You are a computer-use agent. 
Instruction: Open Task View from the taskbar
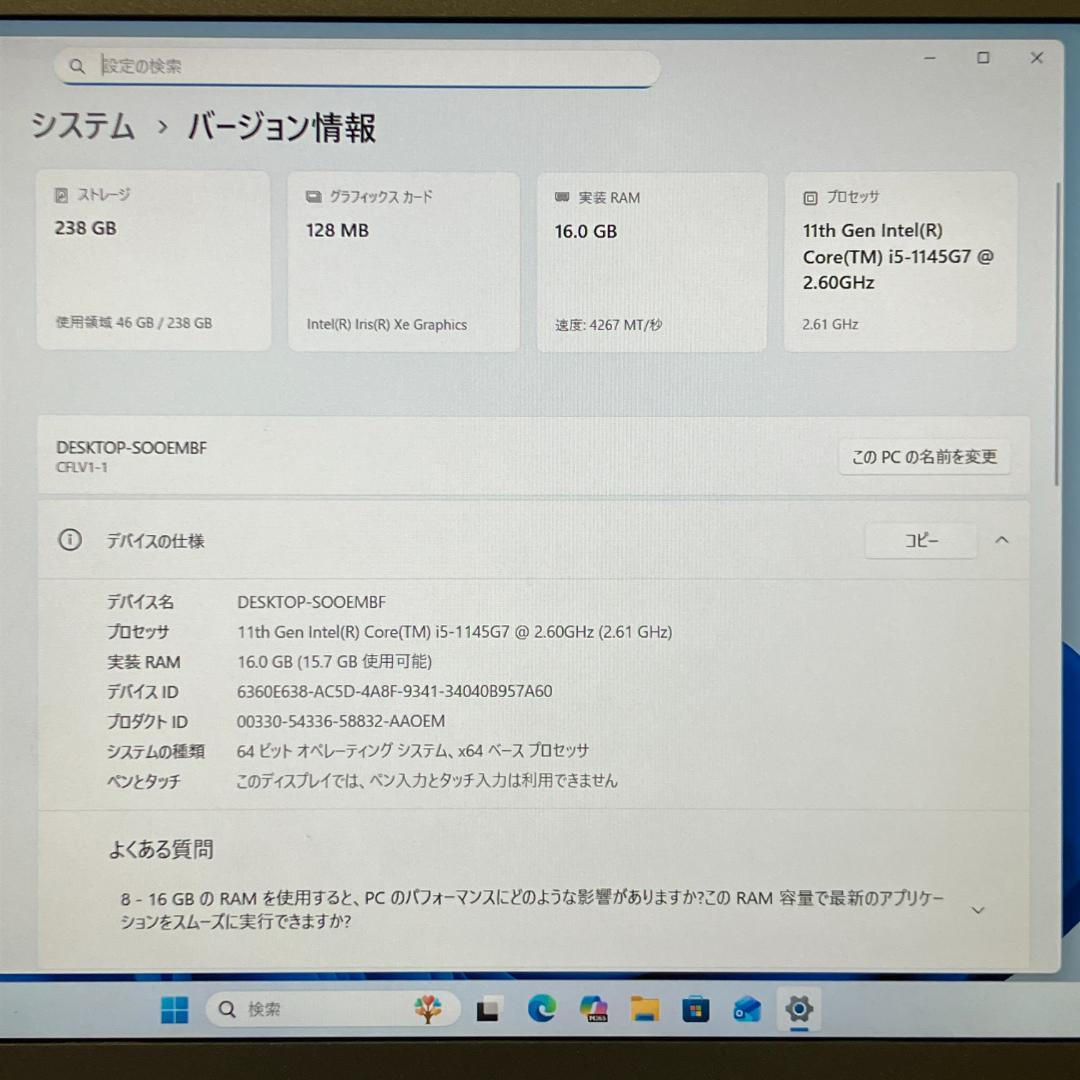pyautogui.click(x=488, y=1010)
